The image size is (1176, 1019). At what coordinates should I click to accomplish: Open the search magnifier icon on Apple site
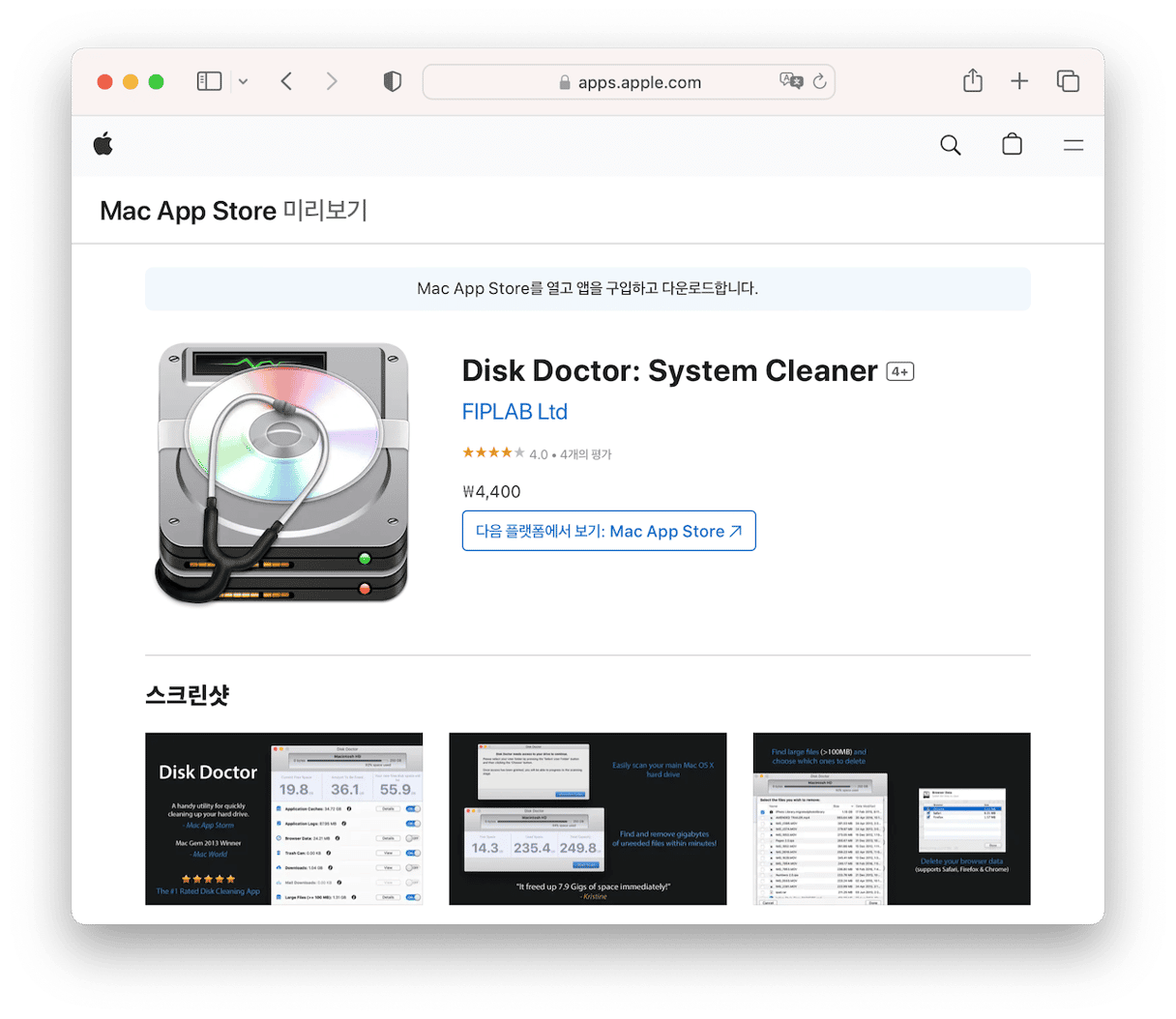[x=951, y=145]
